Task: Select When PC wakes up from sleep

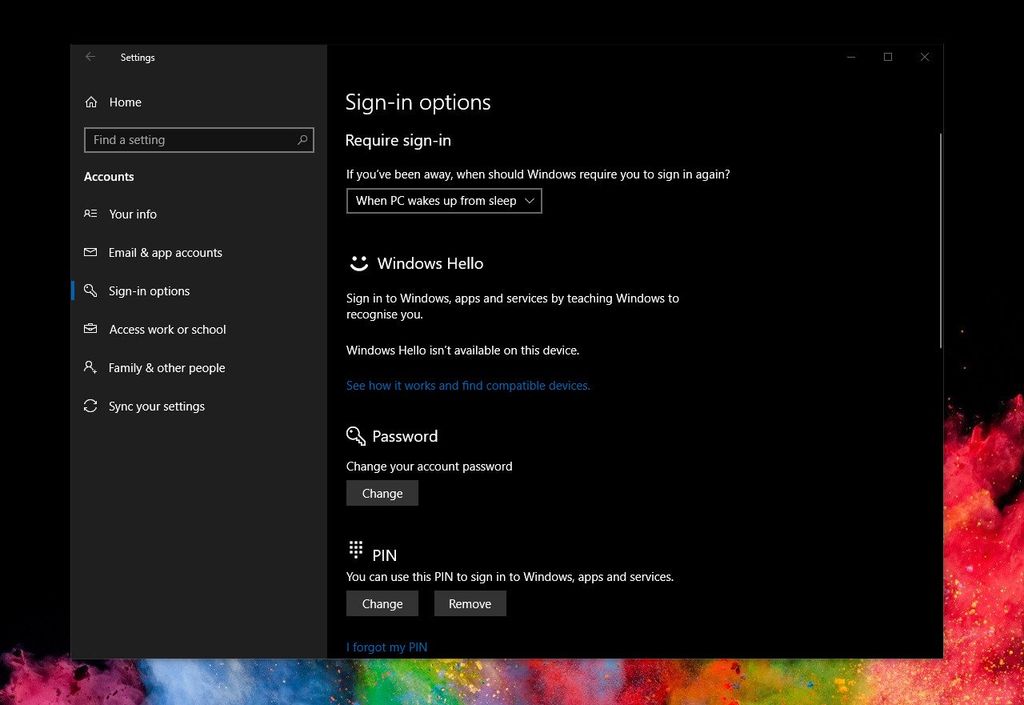Action: 432,201
